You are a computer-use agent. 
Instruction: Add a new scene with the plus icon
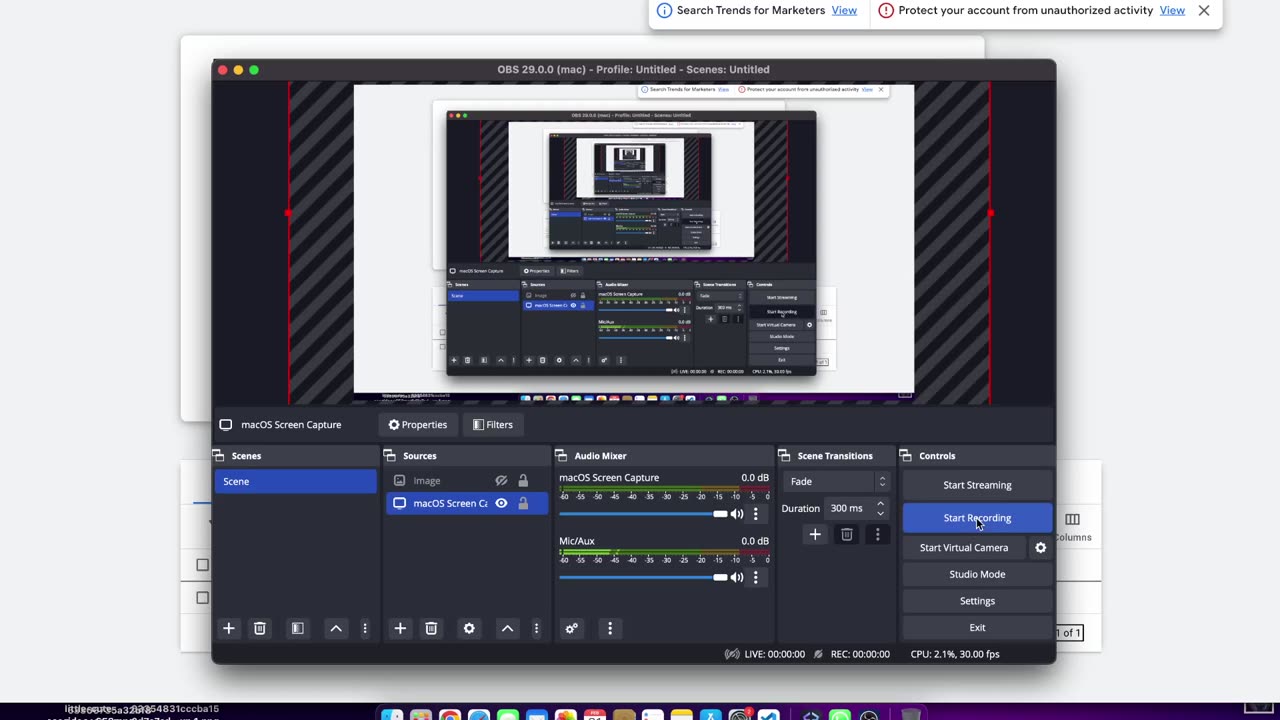228,628
